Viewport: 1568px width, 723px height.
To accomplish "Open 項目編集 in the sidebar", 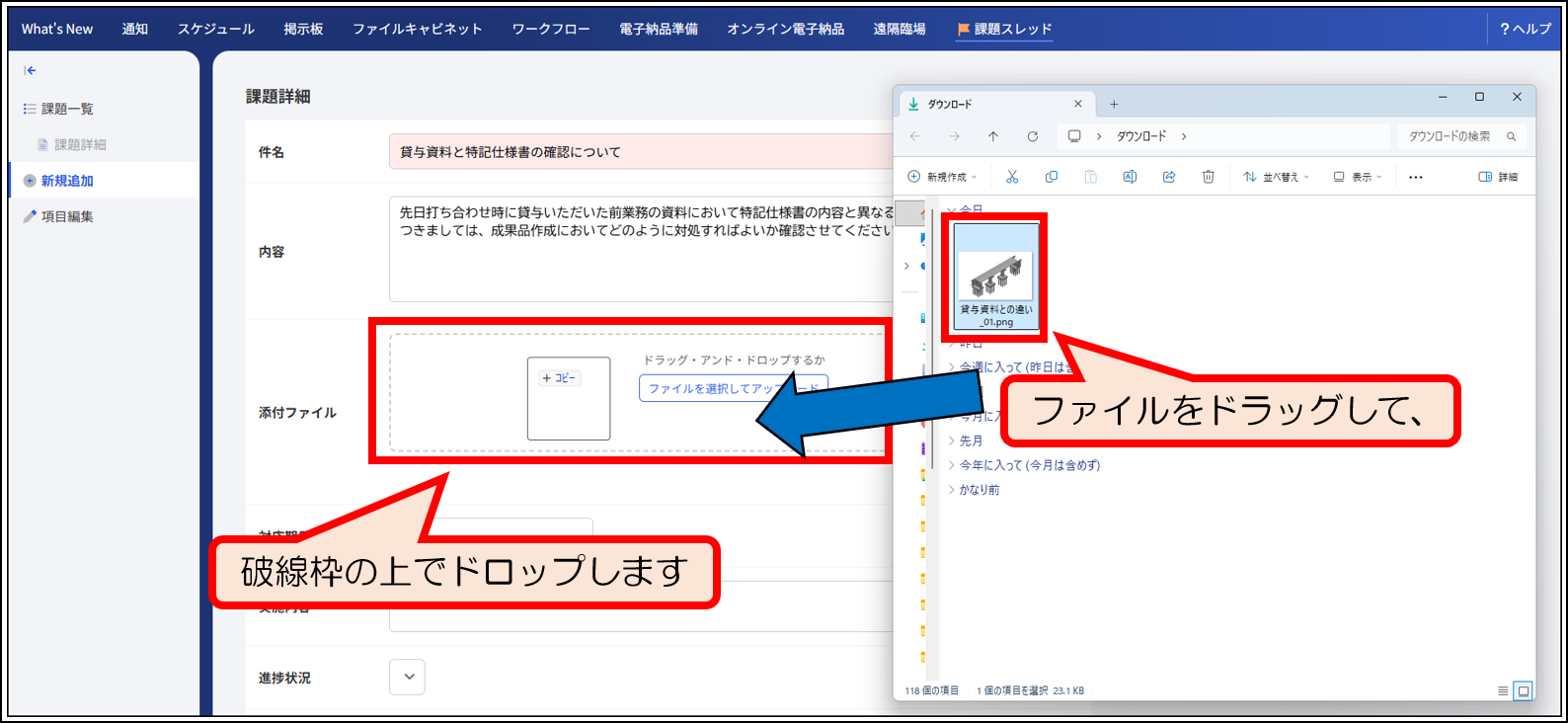I will click(x=58, y=216).
